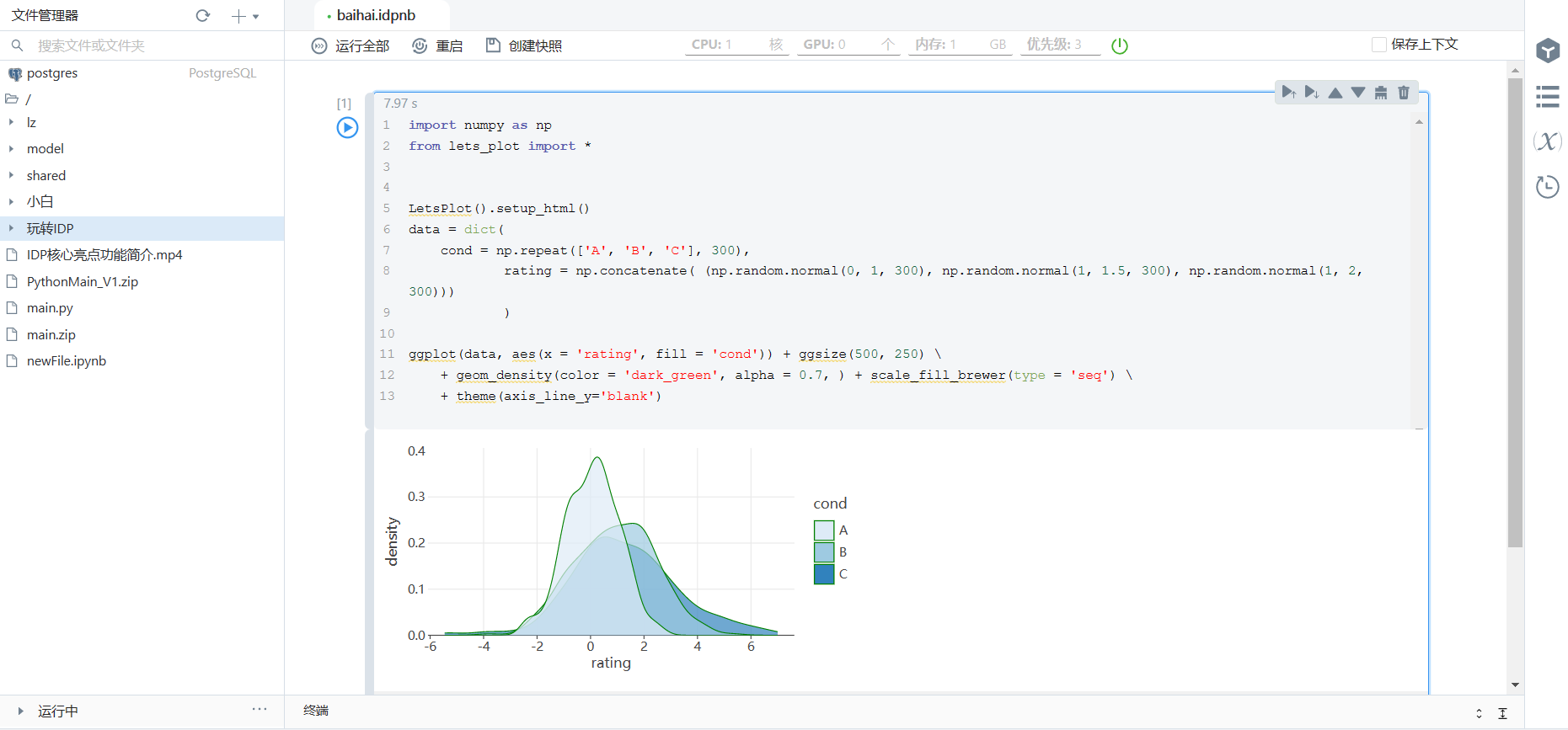
Task: Move cell up with triangle icon
Action: 1335,93
